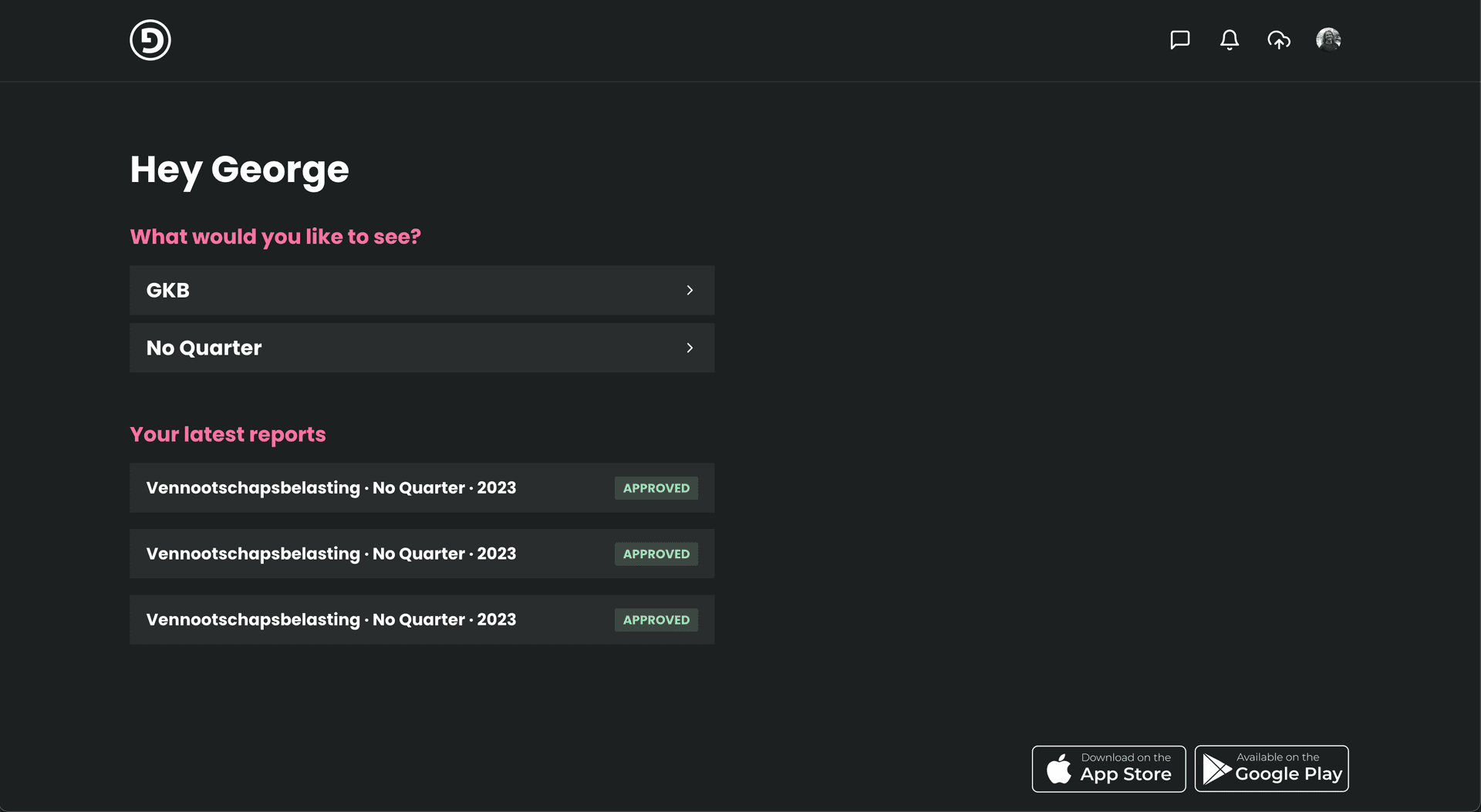Click the Your latest reports heading
This screenshot has width=1481, height=812.
point(228,435)
